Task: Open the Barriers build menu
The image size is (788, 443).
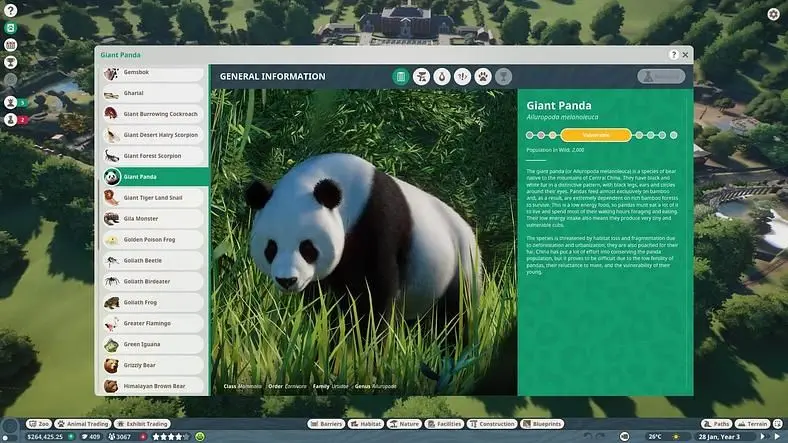Action: (326, 424)
